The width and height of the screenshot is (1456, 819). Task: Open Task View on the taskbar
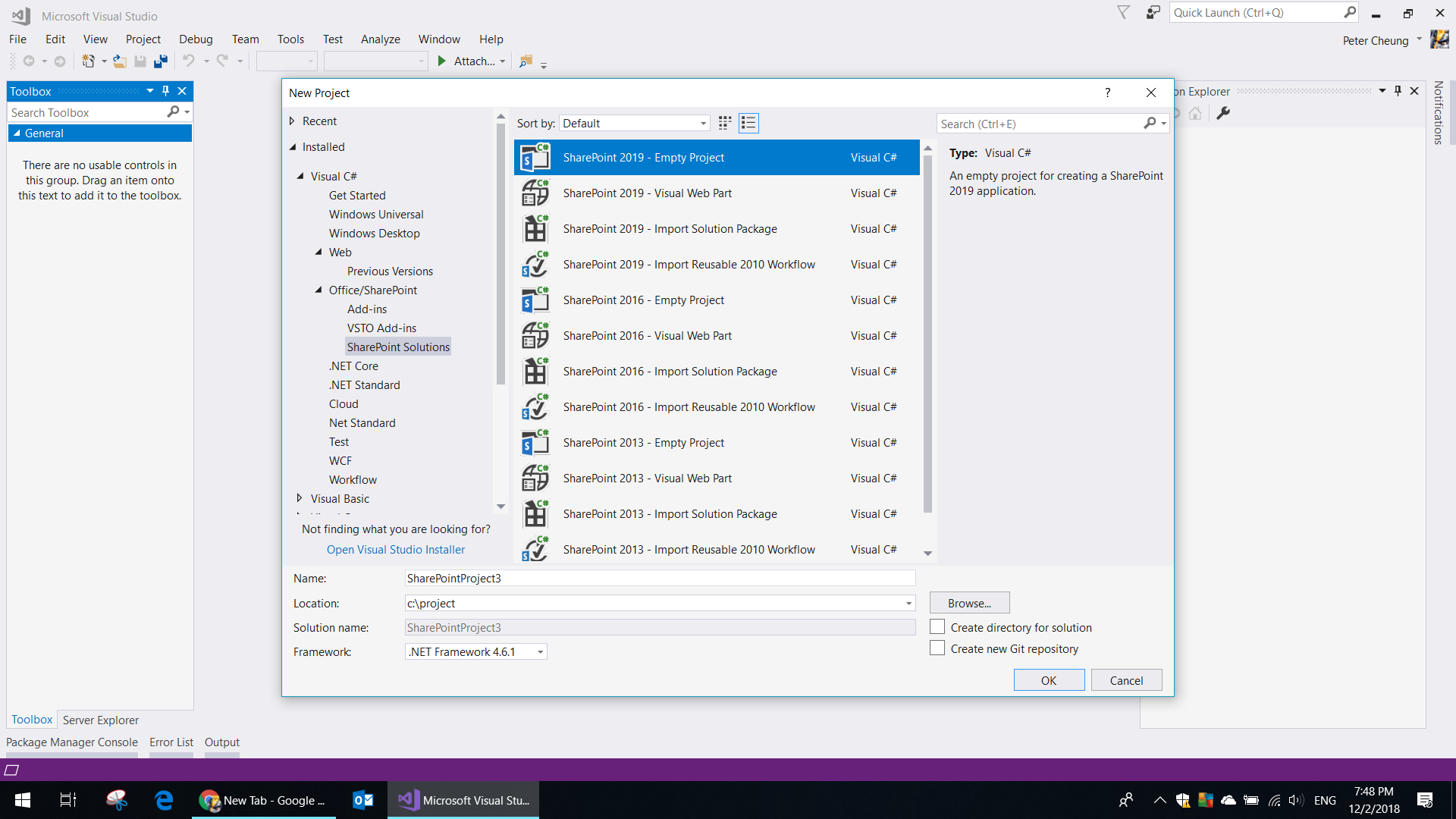click(68, 800)
